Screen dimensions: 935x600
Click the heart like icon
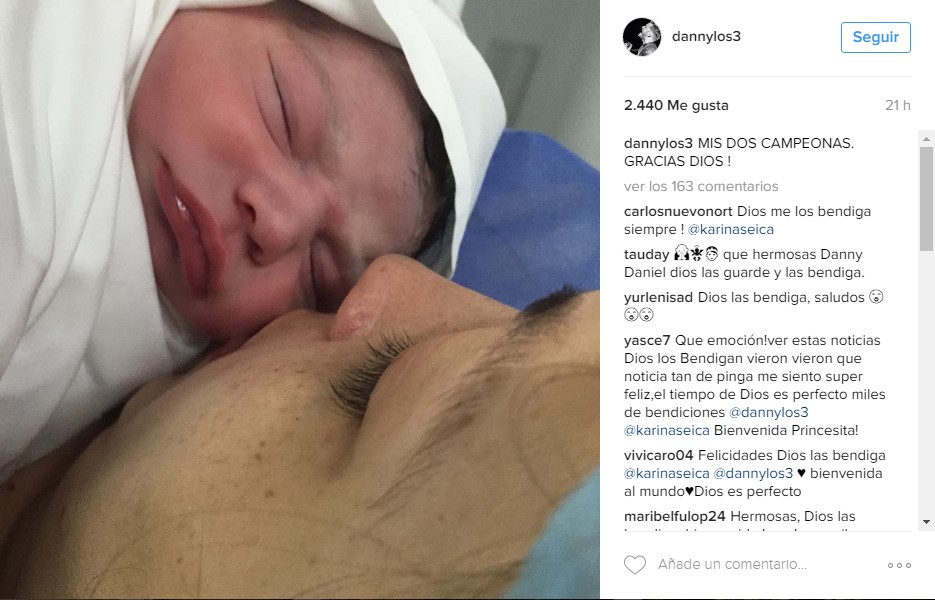(x=635, y=564)
